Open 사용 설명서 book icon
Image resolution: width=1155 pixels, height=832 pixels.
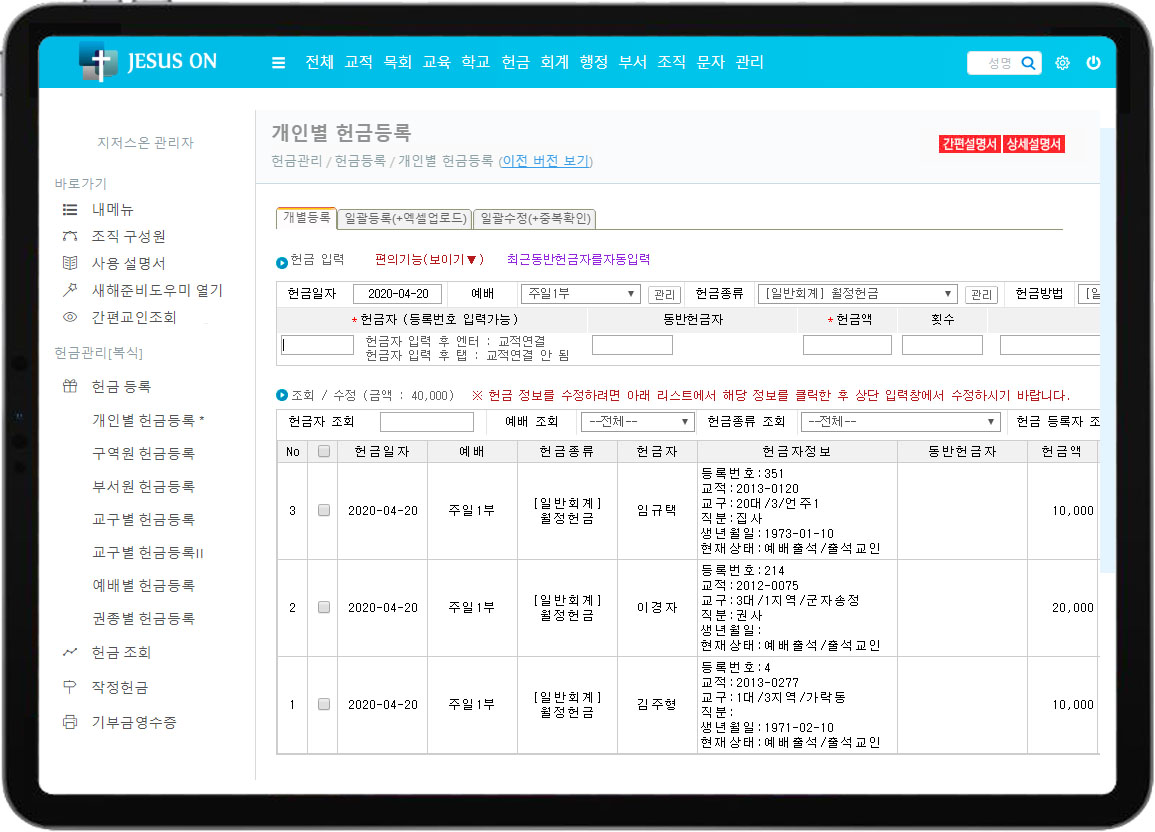70,264
